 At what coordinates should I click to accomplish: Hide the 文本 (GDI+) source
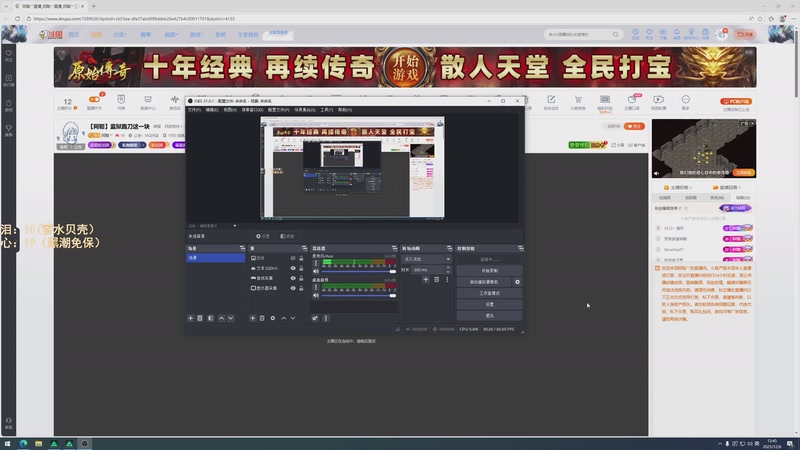pos(293,268)
